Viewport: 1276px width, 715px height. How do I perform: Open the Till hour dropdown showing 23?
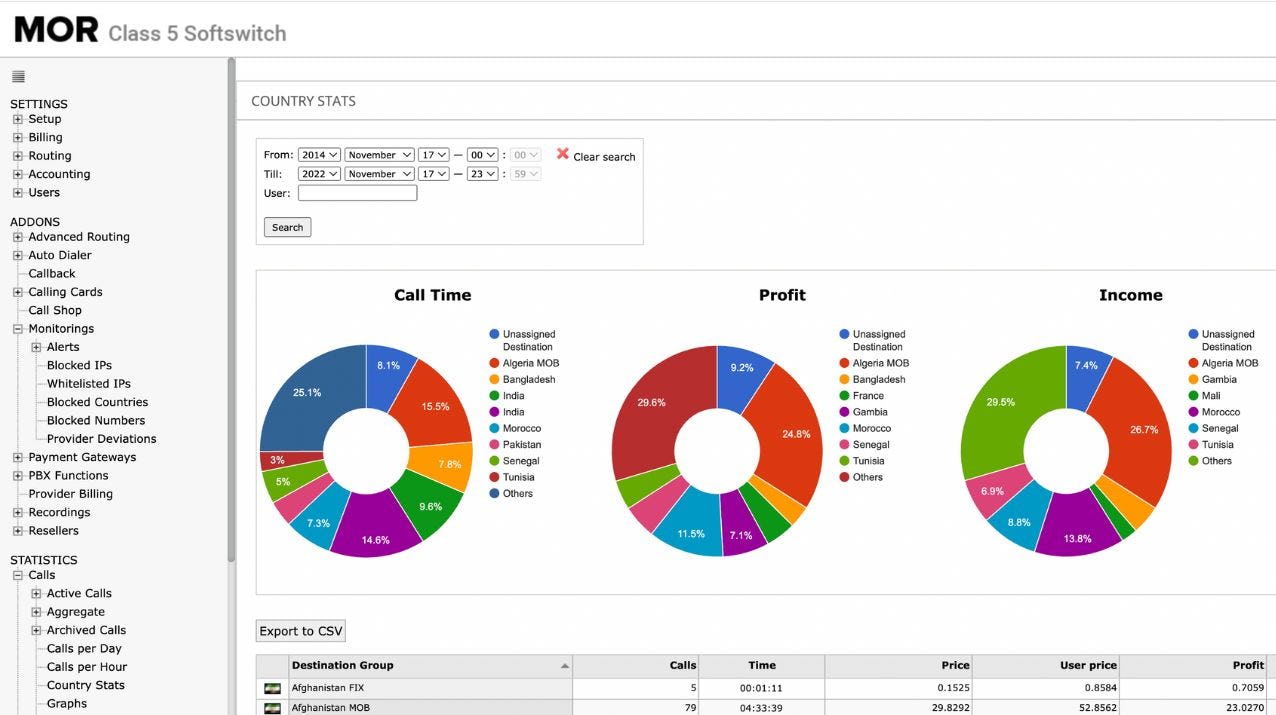tap(483, 173)
